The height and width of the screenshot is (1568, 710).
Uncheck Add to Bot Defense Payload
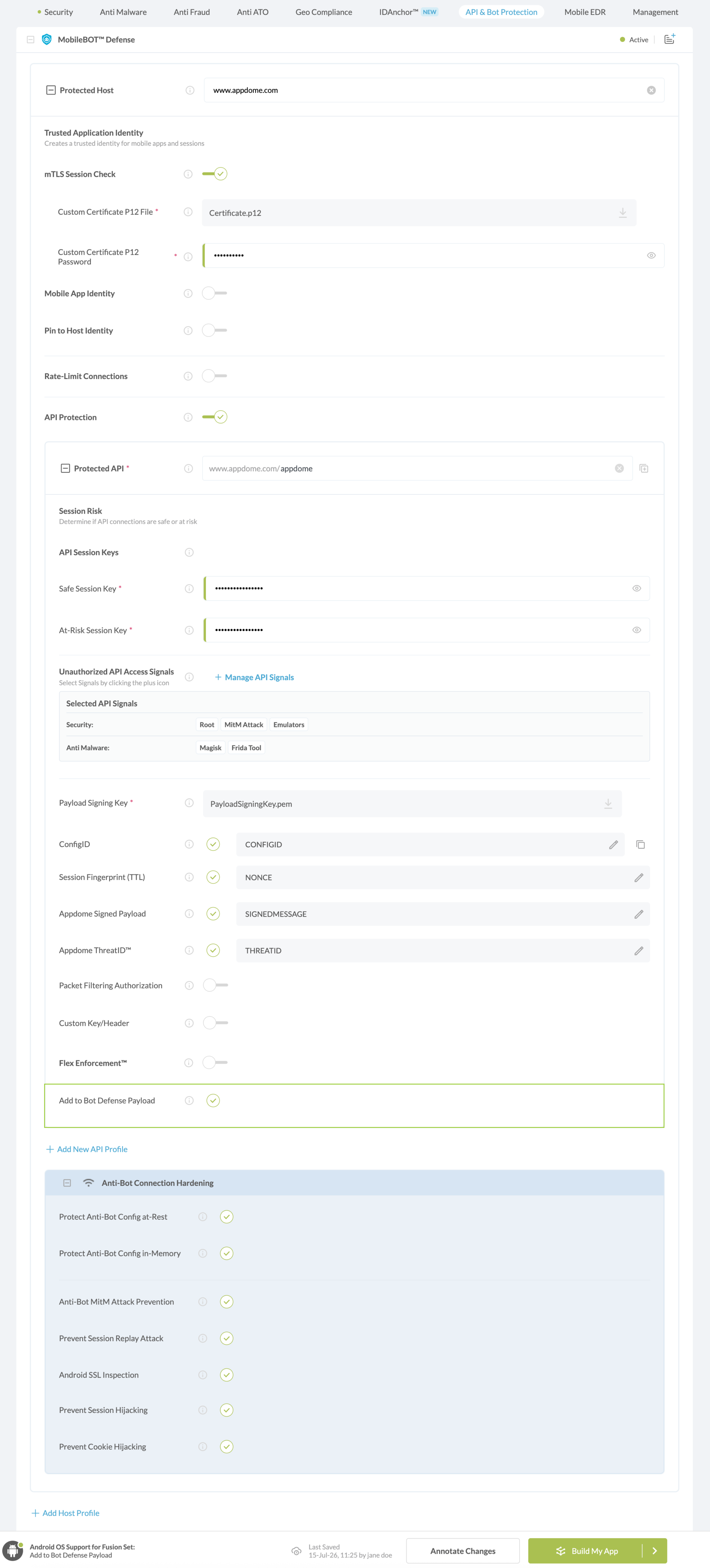tap(213, 1100)
